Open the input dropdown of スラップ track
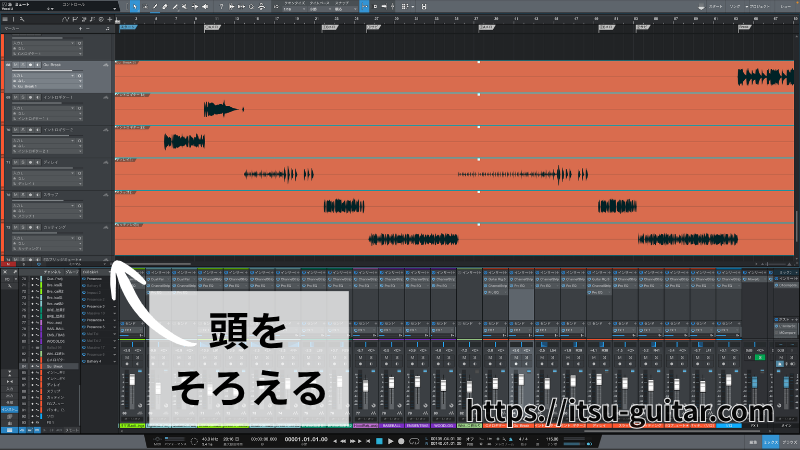This screenshot has height=450, width=800. tap(44, 206)
